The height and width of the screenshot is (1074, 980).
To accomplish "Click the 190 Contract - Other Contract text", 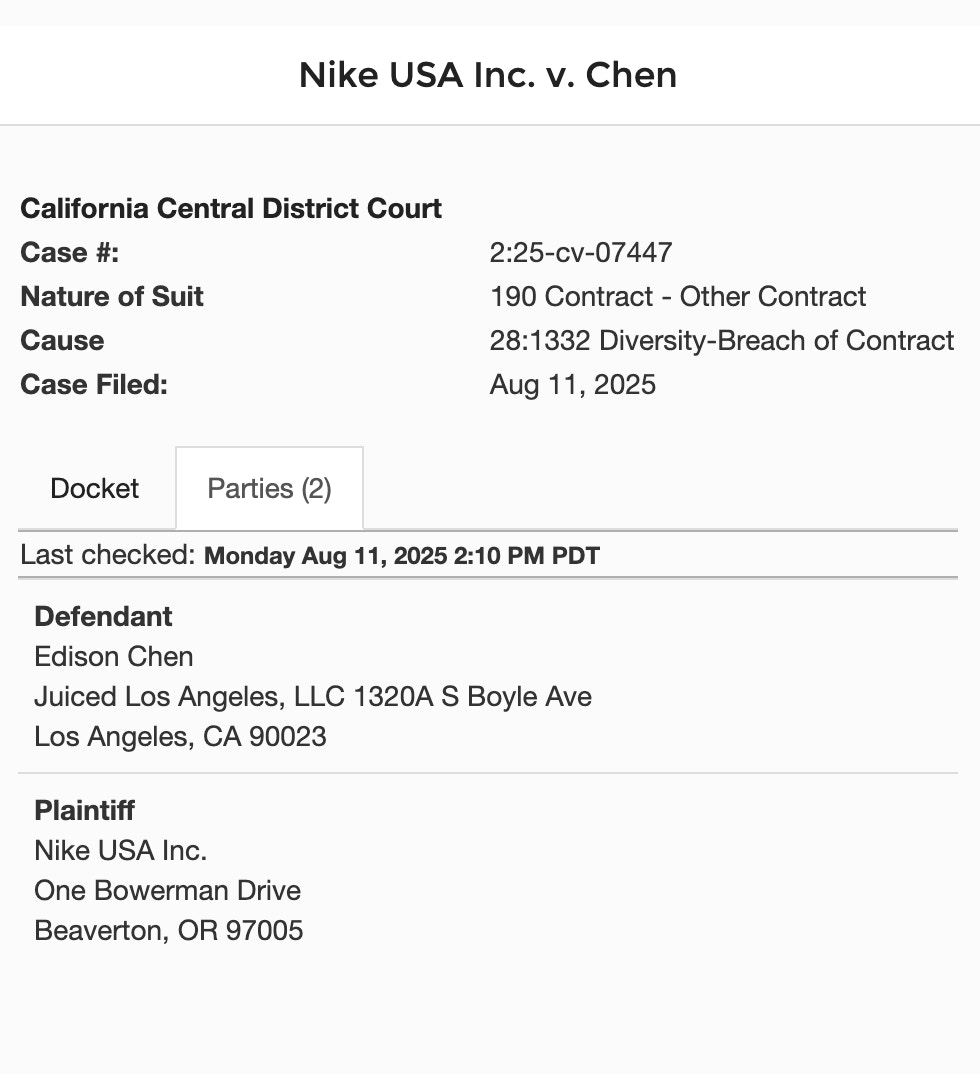I will pos(678,297).
